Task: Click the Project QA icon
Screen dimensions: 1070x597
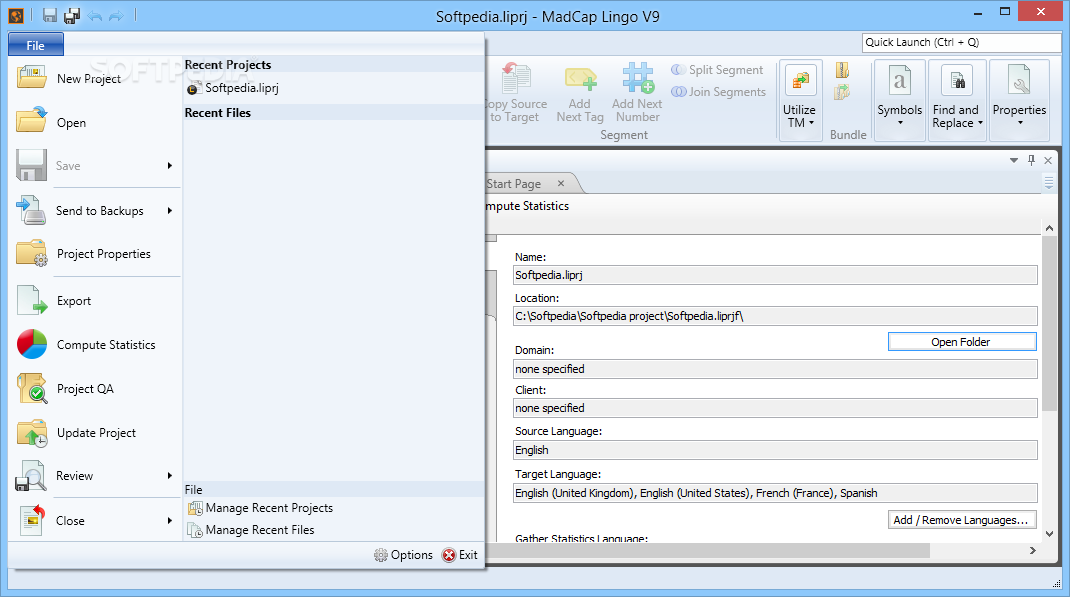Action: pos(31,388)
